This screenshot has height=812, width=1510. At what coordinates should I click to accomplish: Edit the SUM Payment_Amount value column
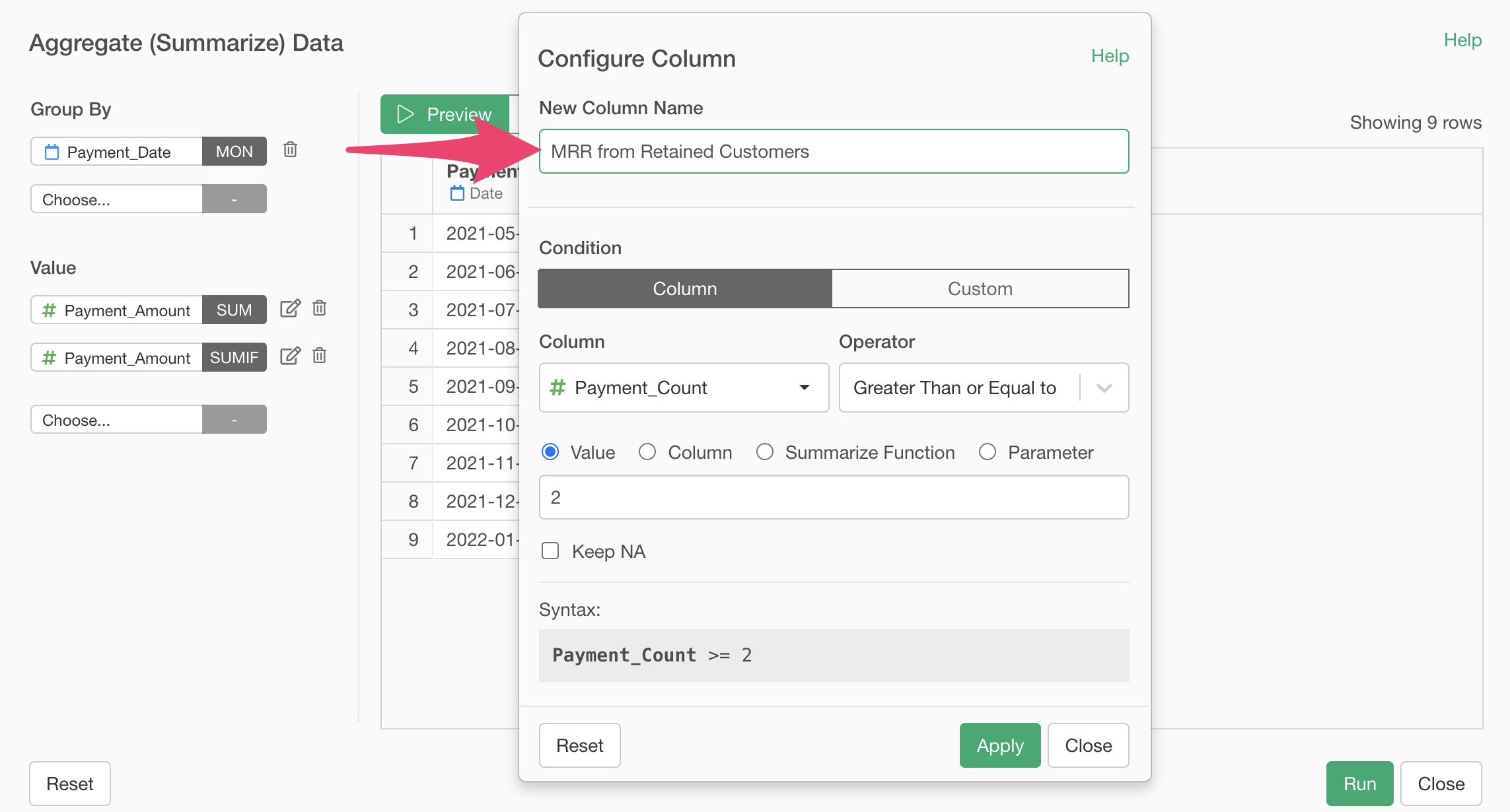point(290,308)
